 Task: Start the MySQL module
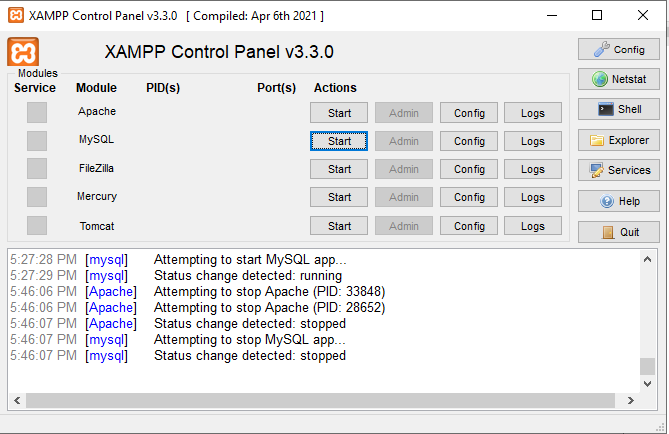339,141
